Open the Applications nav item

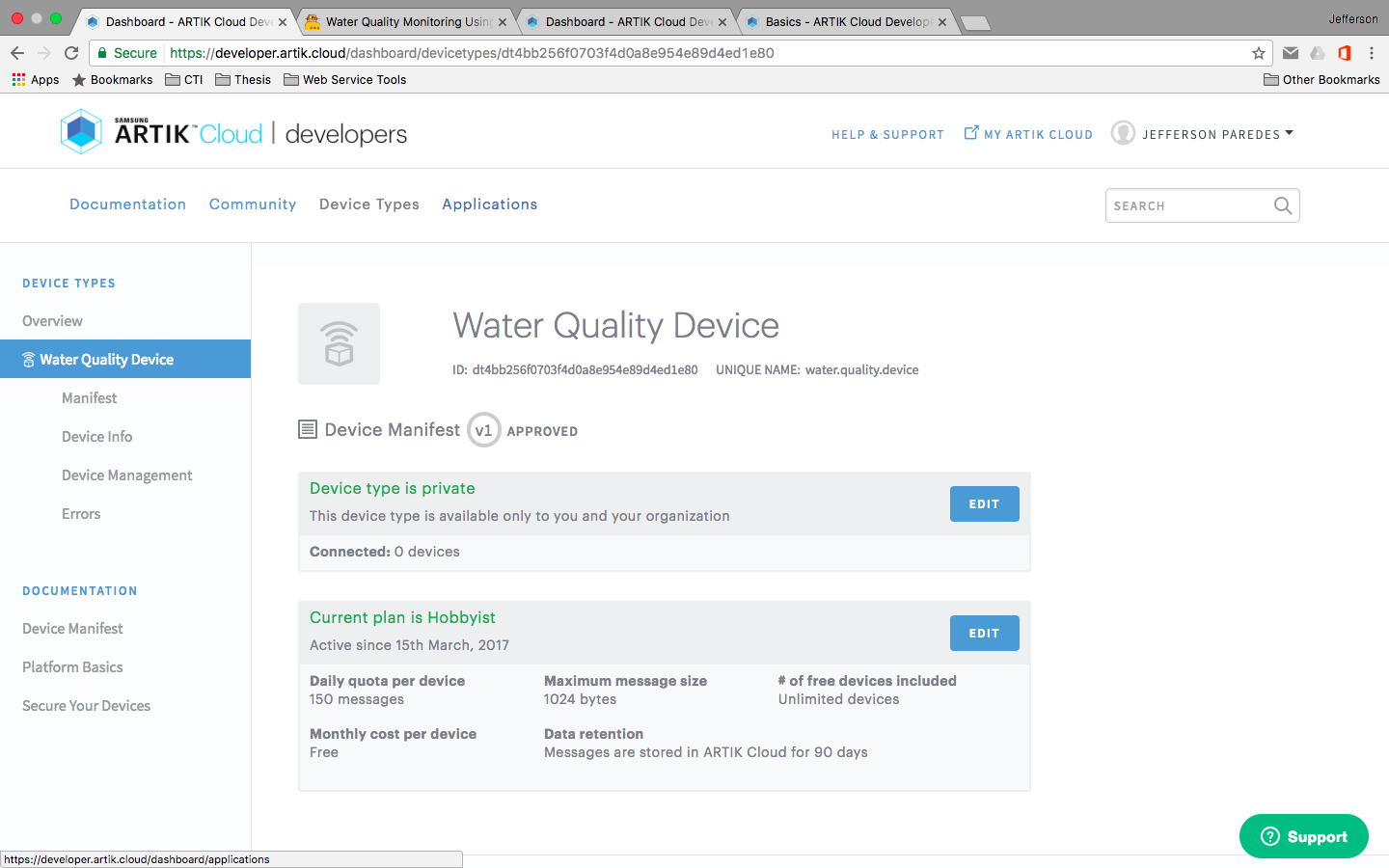(490, 204)
